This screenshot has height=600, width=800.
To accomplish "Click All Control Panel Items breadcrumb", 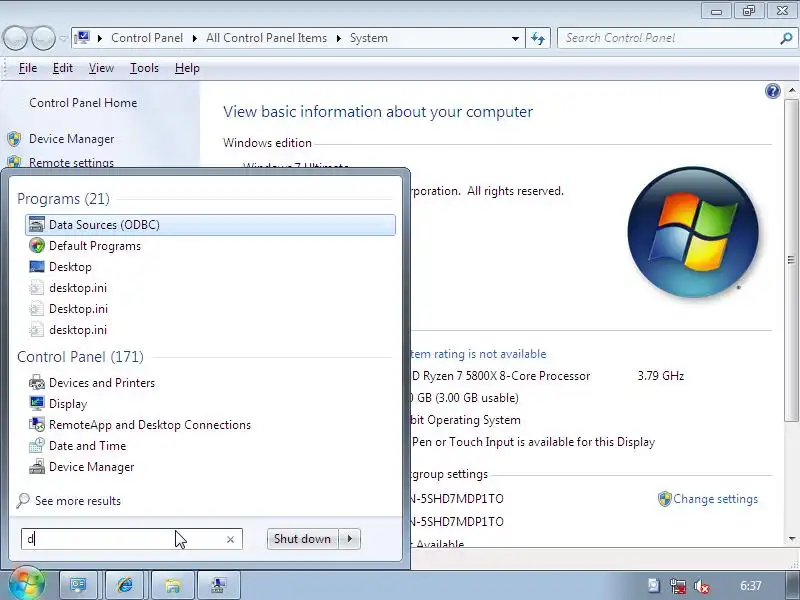I will coord(266,38).
